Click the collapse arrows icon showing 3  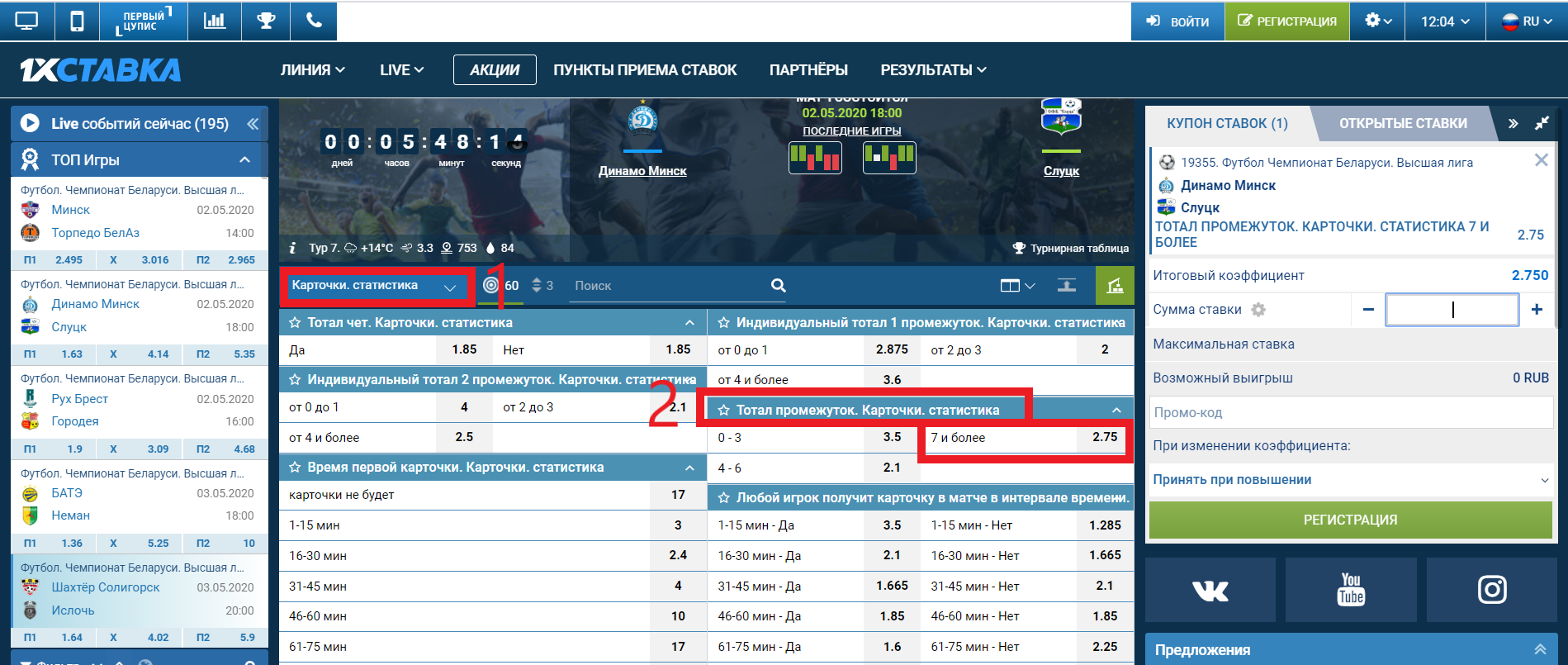click(x=537, y=285)
